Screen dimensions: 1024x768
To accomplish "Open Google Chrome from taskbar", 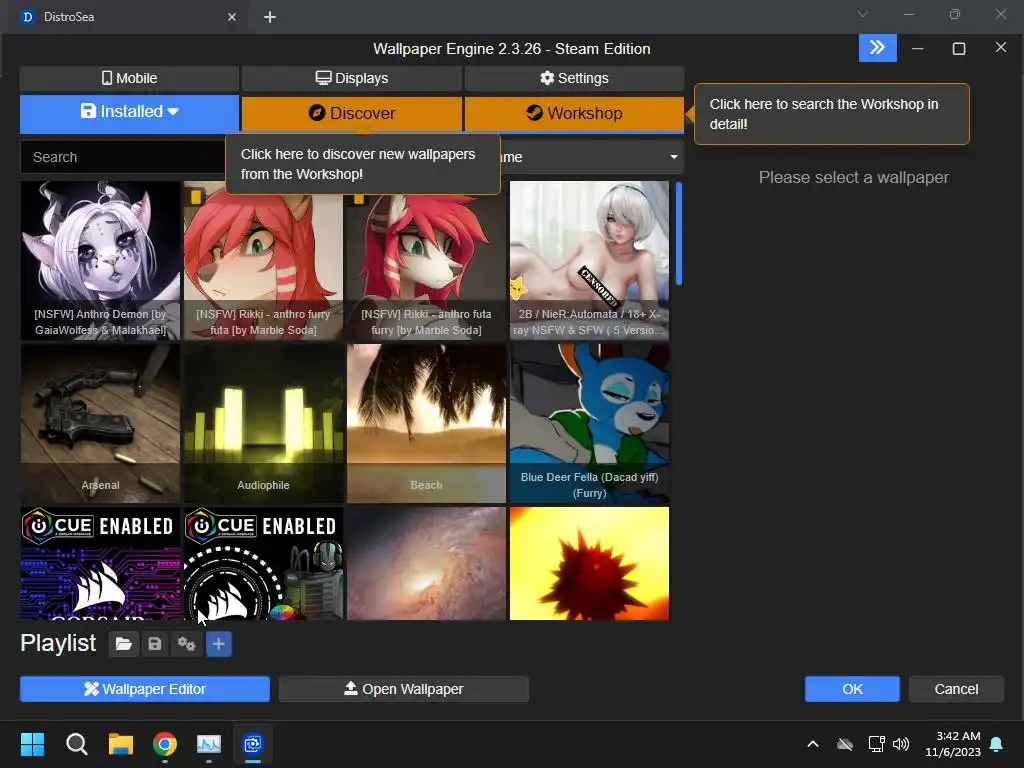I will point(165,744).
